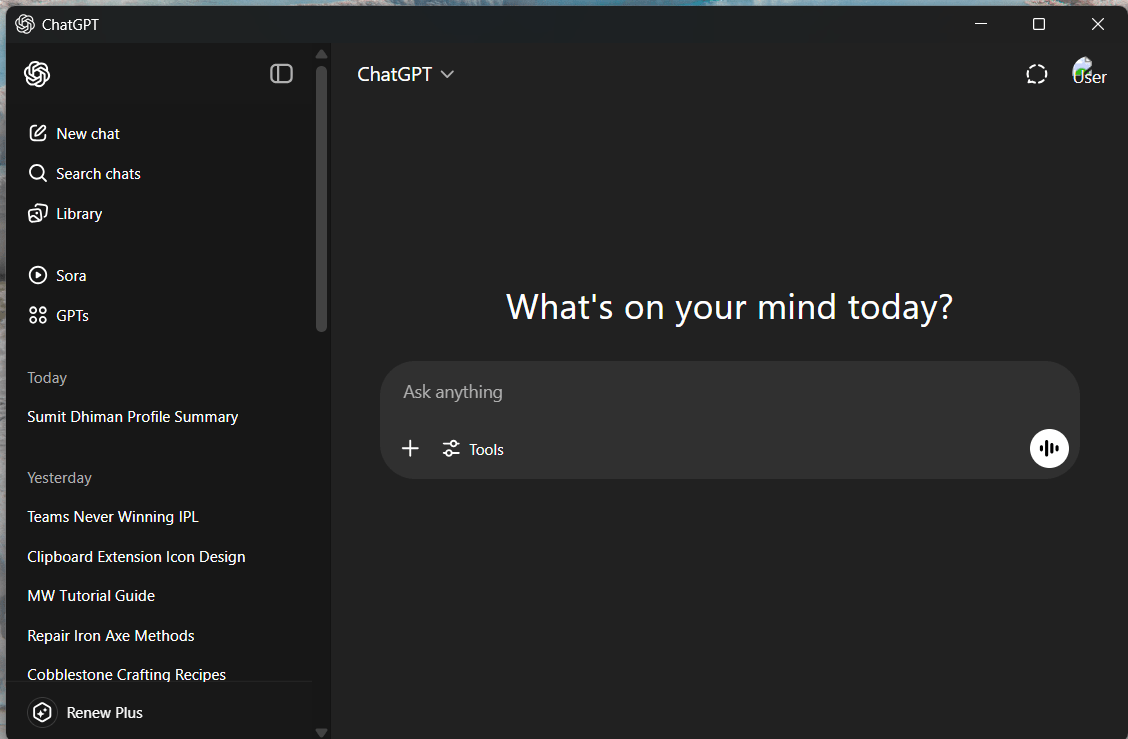Screen dimensions: 1128x739
Task: Click the ChatGPT logo in sidebar header
Action: click(x=37, y=74)
